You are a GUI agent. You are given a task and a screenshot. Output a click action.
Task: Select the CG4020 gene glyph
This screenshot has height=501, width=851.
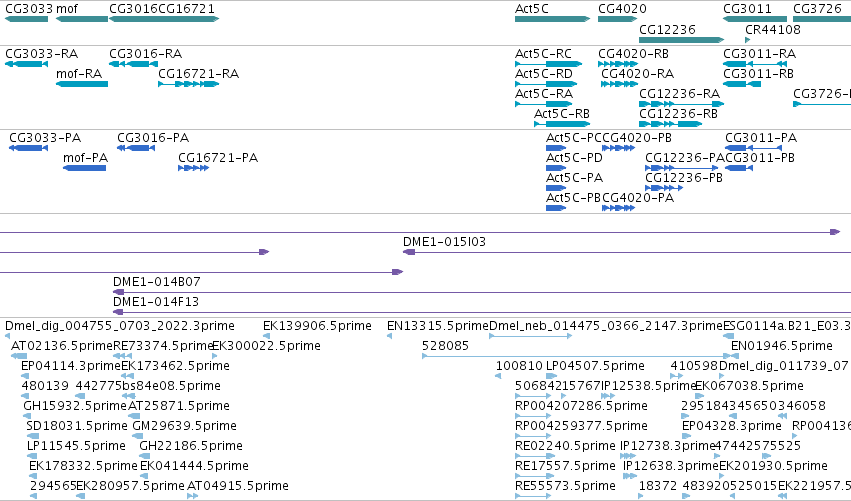617,19
